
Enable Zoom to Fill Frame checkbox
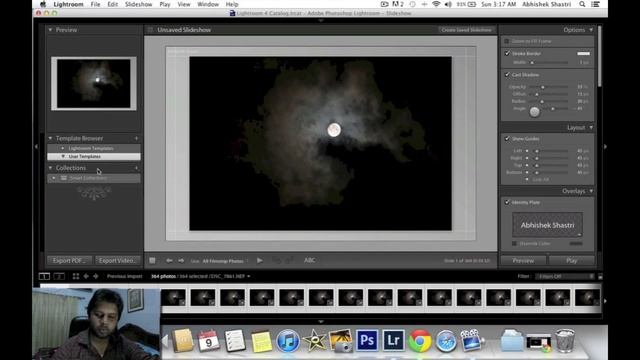coord(507,41)
